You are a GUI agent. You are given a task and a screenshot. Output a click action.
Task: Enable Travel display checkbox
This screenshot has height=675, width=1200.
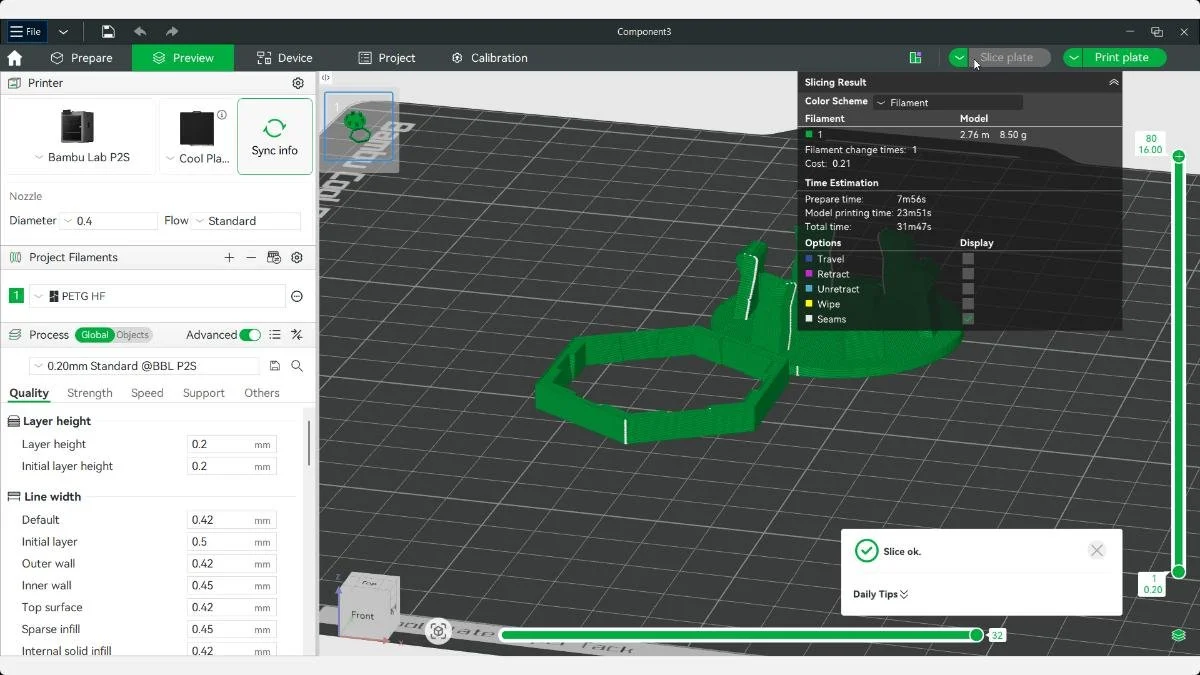[968, 259]
